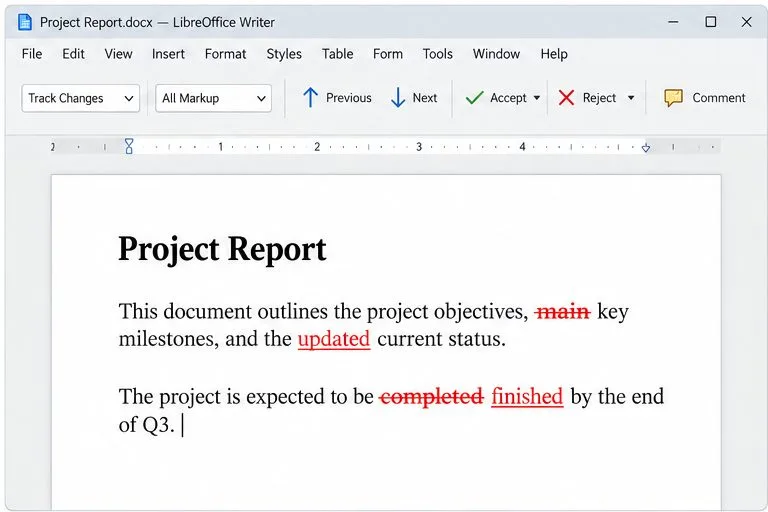Screen dimensions: 768x512
Task: Click the yellow Comment bubble icon
Action: 673,98
